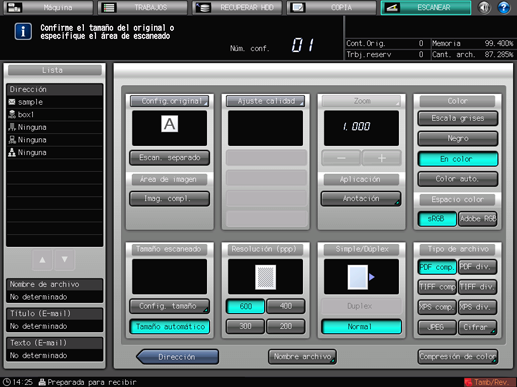The height and width of the screenshot is (387, 517).
Task: Click the box icon next to box1
Action: tap(12, 114)
